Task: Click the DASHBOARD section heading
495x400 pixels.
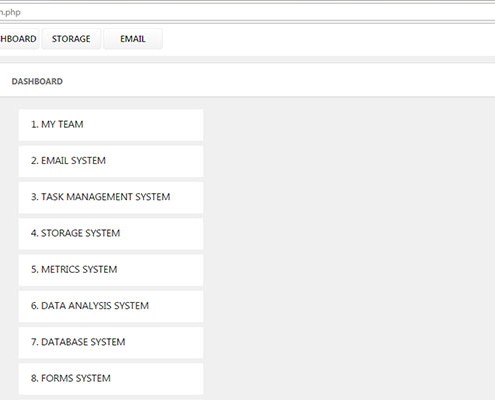Action: pyautogui.click(x=37, y=81)
